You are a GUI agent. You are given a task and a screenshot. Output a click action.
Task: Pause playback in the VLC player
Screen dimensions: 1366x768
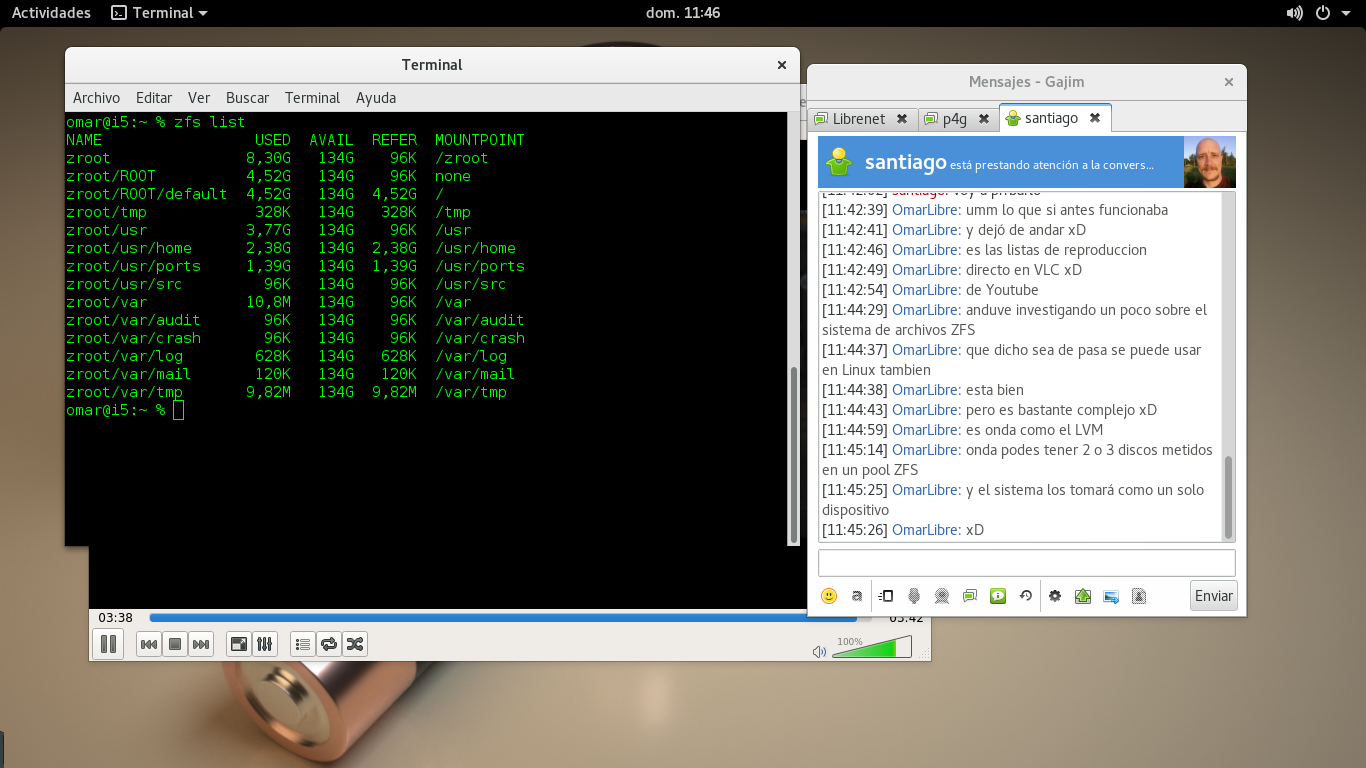[x=109, y=644]
